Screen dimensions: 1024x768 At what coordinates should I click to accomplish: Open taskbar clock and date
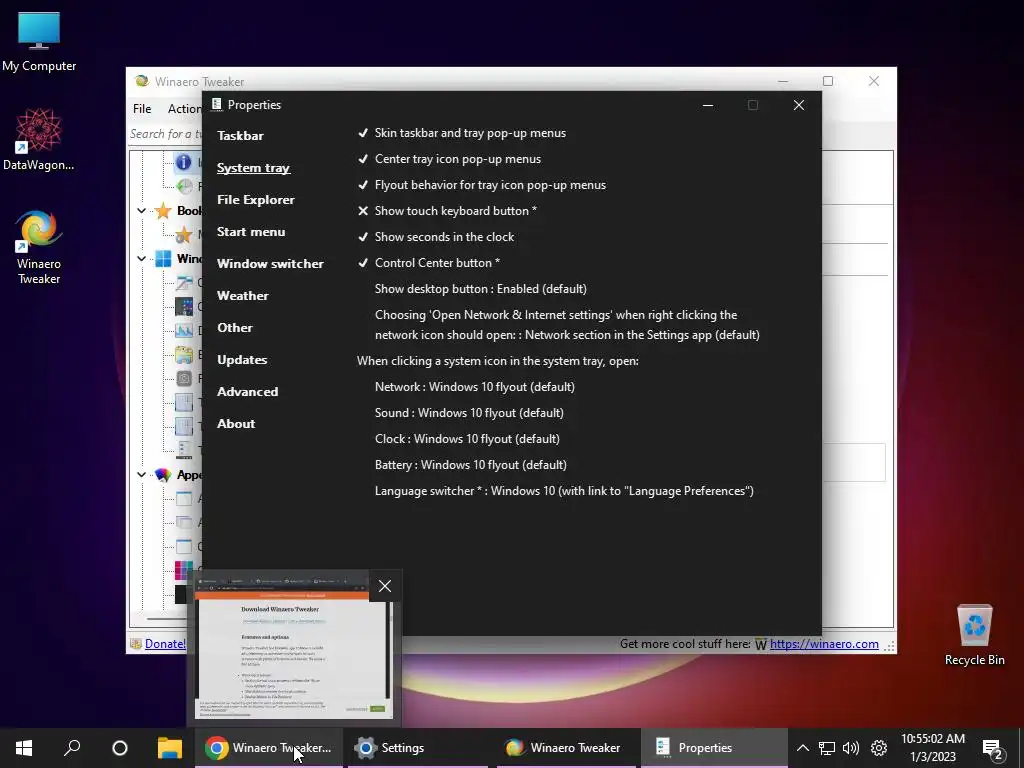tap(933, 748)
